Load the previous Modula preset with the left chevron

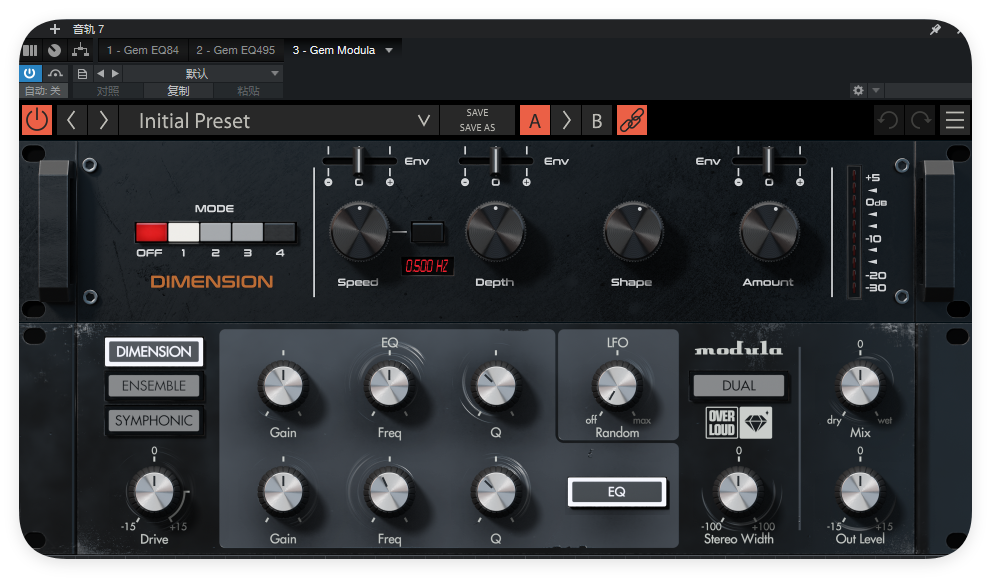[71, 120]
